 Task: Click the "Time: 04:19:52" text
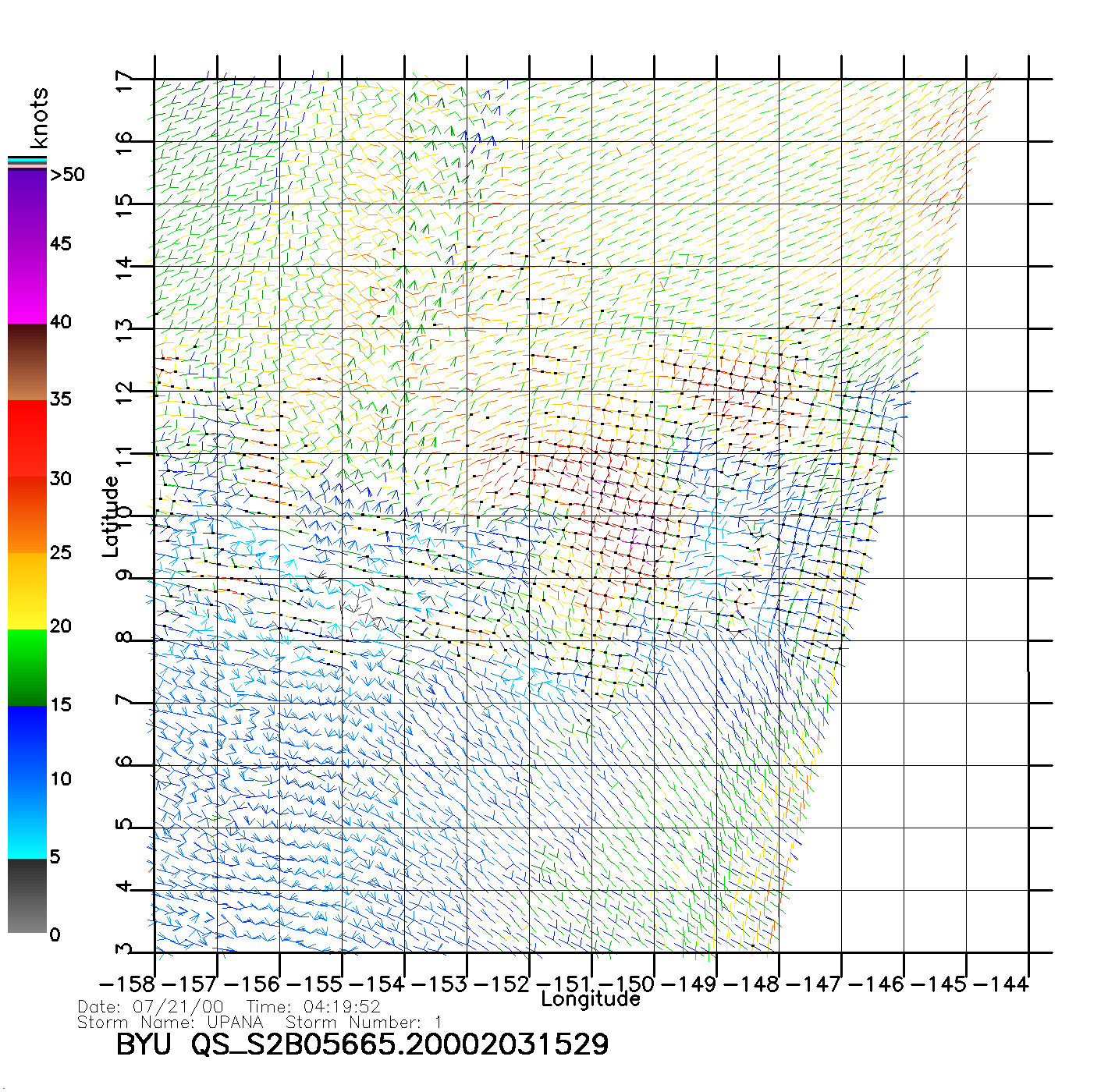coord(313,1007)
